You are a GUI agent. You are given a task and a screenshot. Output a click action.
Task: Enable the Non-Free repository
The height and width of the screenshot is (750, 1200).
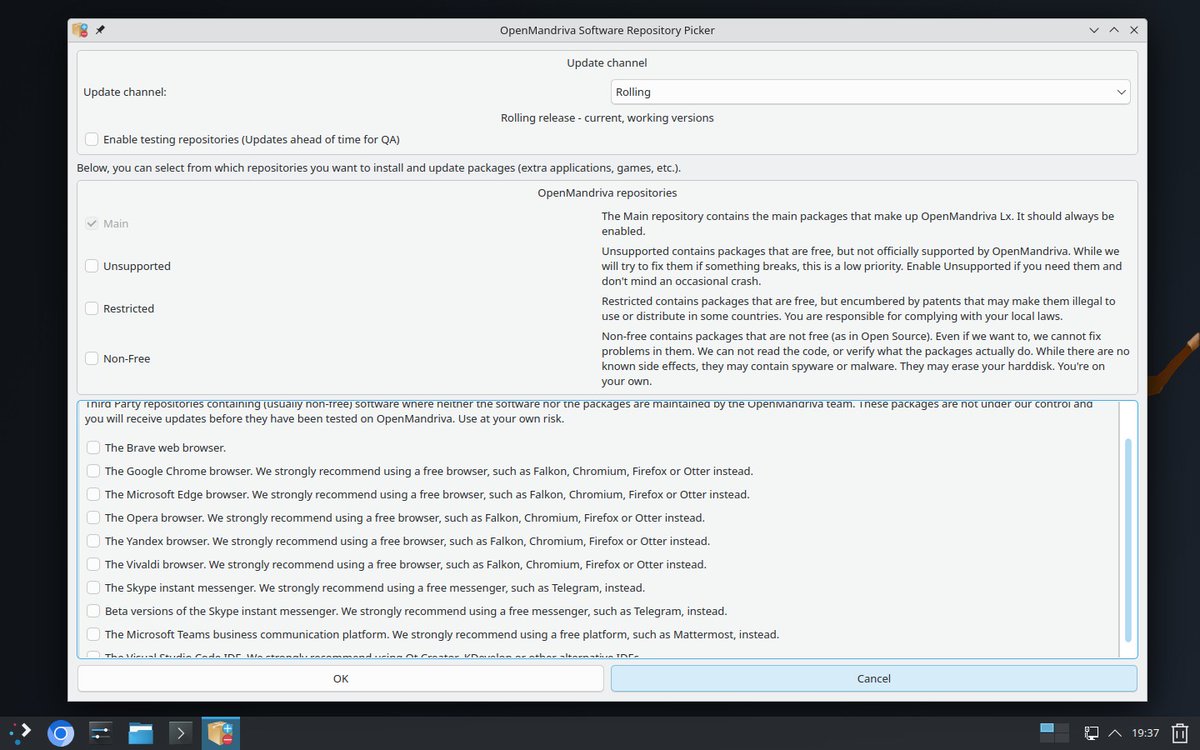pos(92,358)
